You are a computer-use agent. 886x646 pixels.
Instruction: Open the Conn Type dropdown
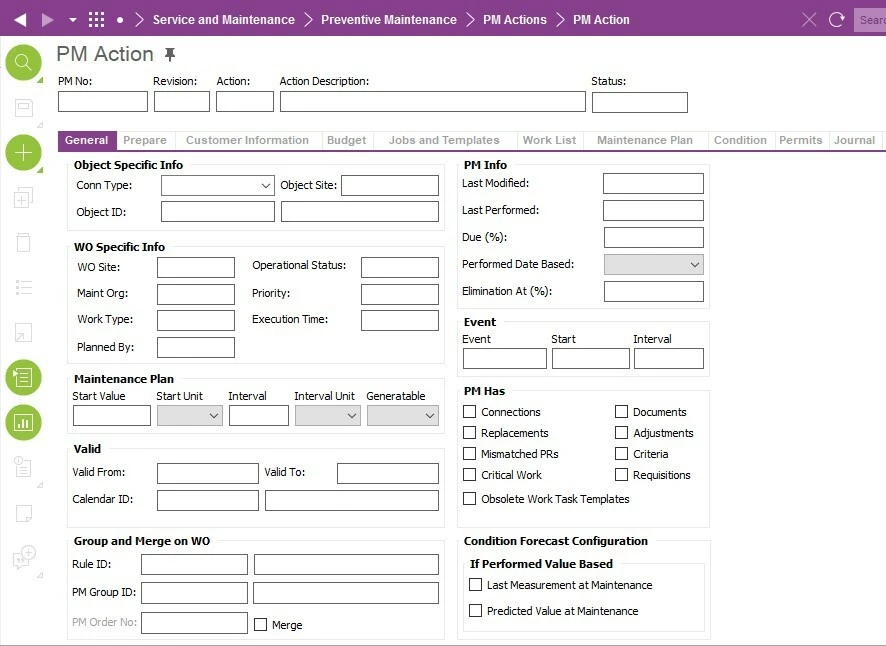(x=217, y=185)
